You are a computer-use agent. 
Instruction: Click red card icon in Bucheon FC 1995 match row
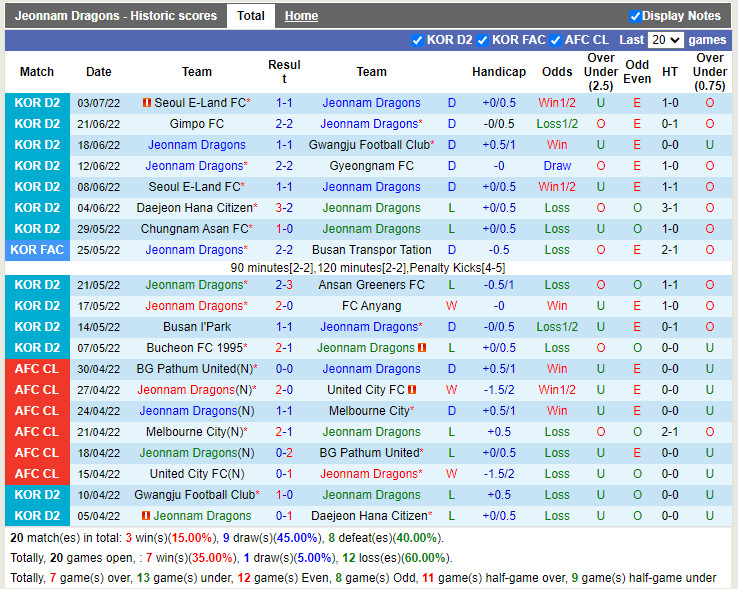[423, 348]
